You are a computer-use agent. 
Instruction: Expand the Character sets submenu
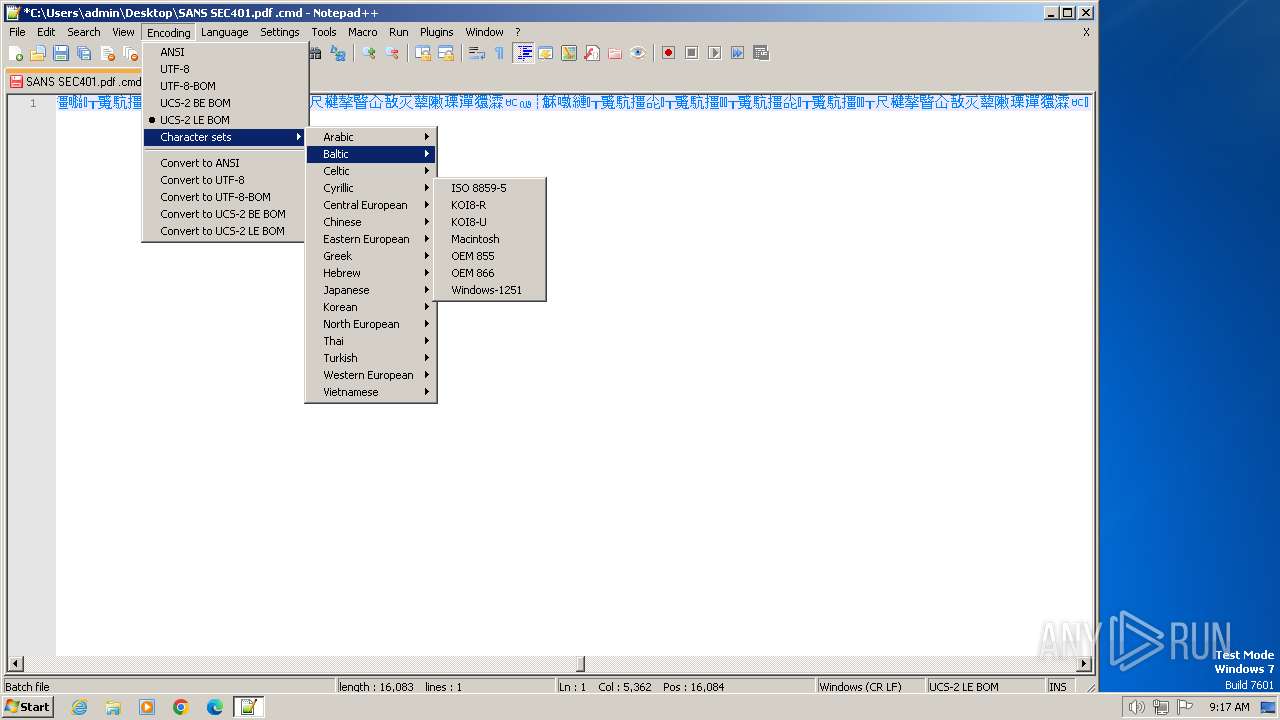225,137
